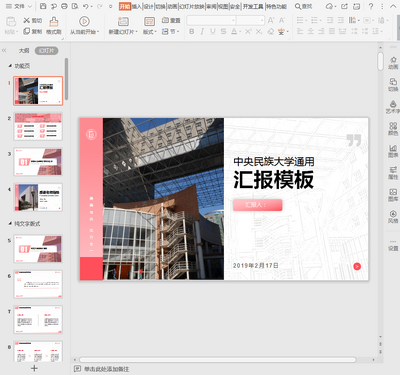Click the 重置 (Reset) icon
The image size is (400, 375).
point(165,20)
